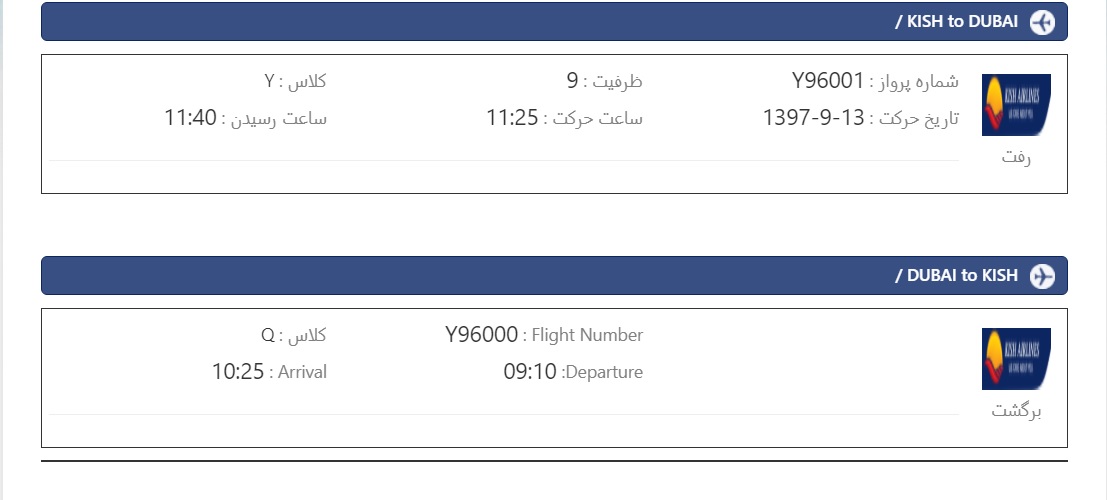The width and height of the screenshot is (1107, 500).
Task: Select the DUBAI to KISH header bar
Action: tap(554, 276)
